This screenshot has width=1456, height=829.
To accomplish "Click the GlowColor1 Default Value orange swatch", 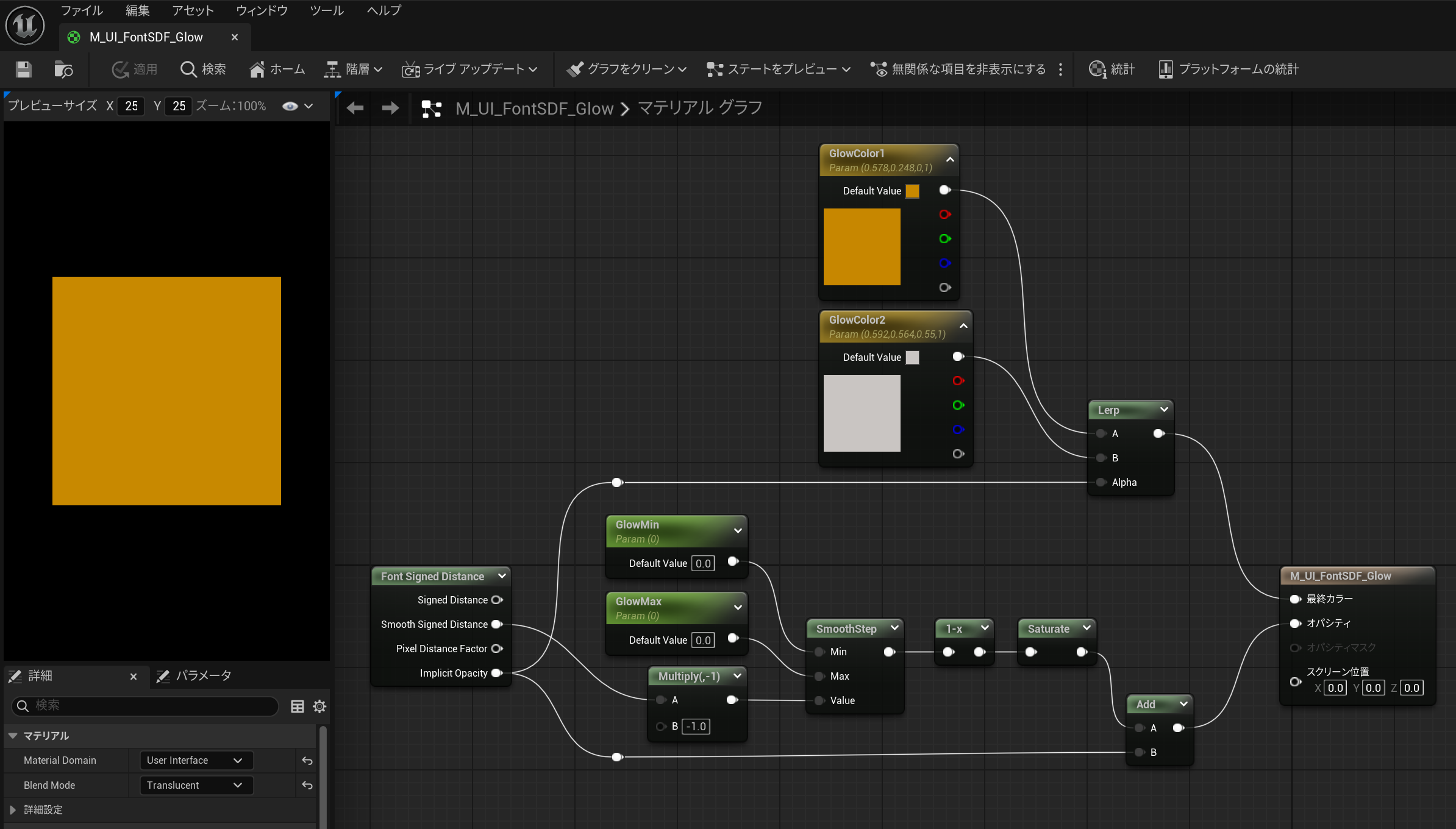I will click(912, 191).
